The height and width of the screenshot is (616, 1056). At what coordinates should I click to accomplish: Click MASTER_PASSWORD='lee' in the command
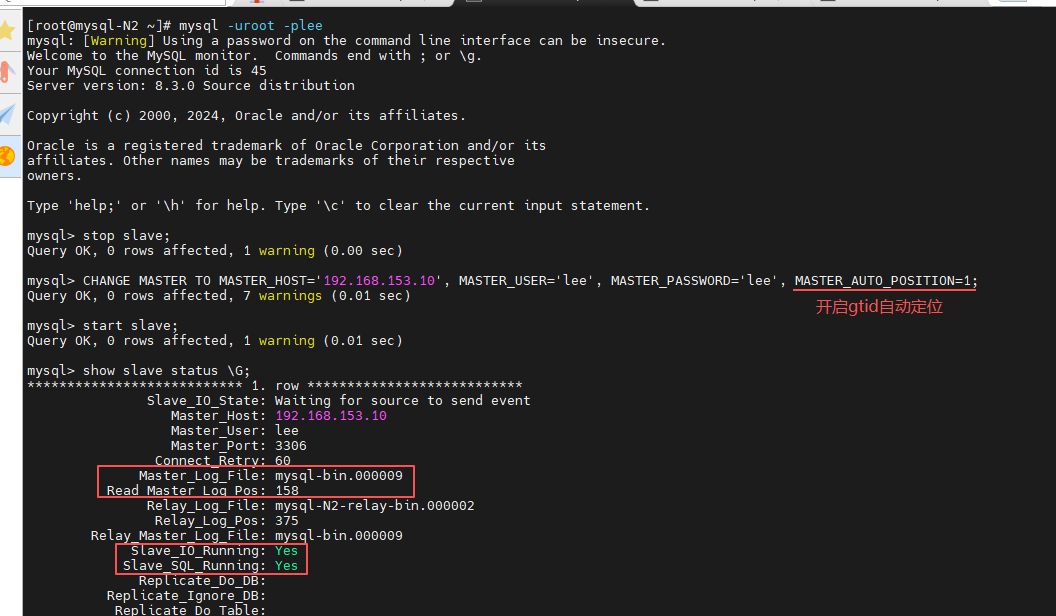pos(694,281)
